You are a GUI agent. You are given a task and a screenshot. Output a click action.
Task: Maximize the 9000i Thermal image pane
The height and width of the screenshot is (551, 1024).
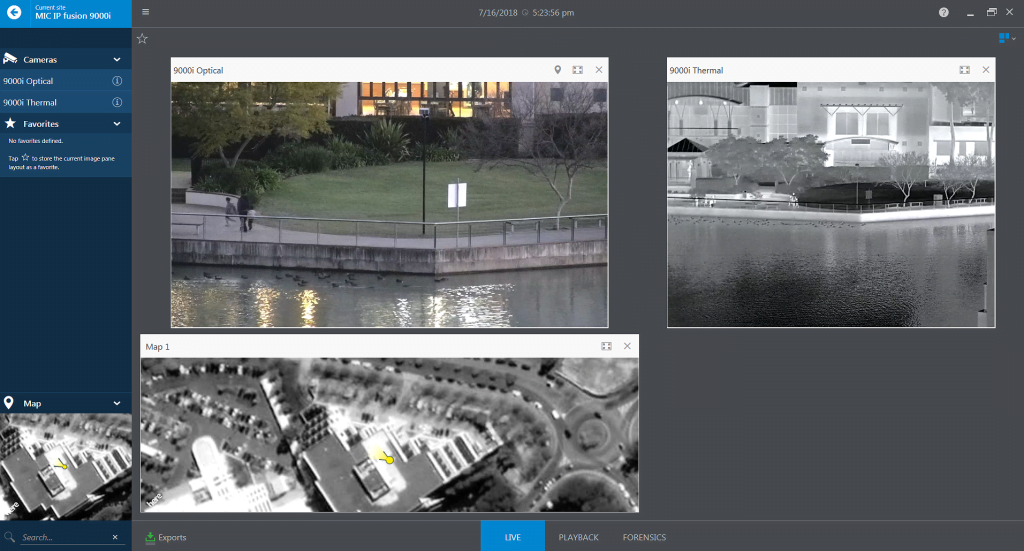tap(964, 70)
